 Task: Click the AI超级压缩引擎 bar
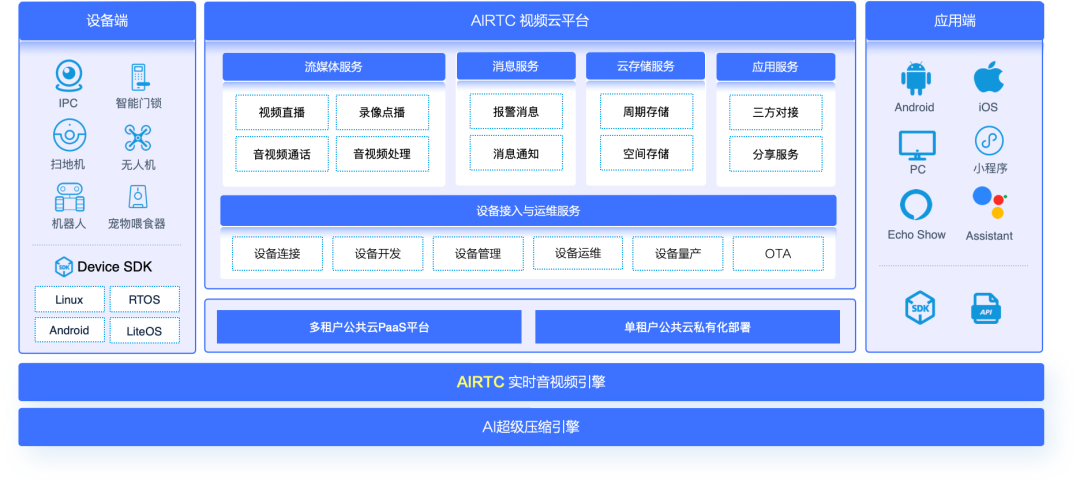(531, 427)
